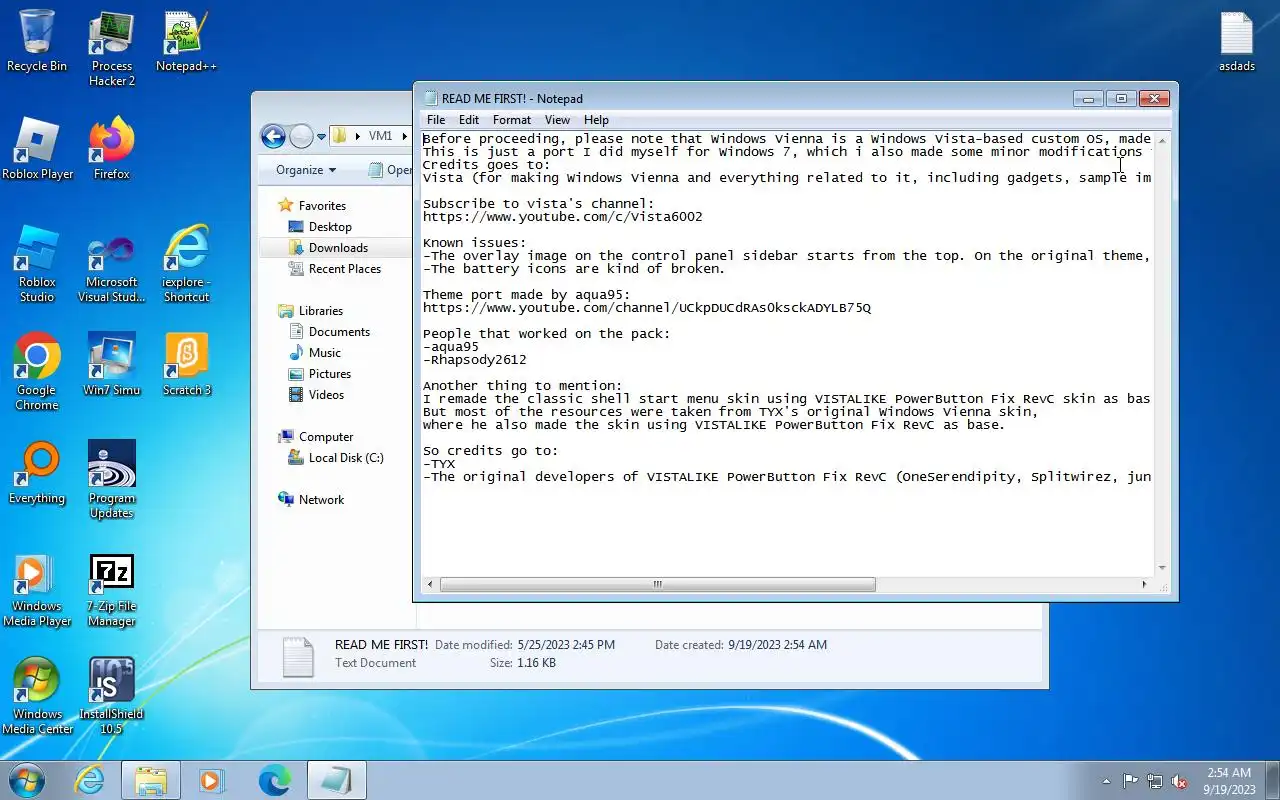Image resolution: width=1280 pixels, height=800 pixels.
Task: Open Notepad++ desktop shortcut
Action: (186, 41)
